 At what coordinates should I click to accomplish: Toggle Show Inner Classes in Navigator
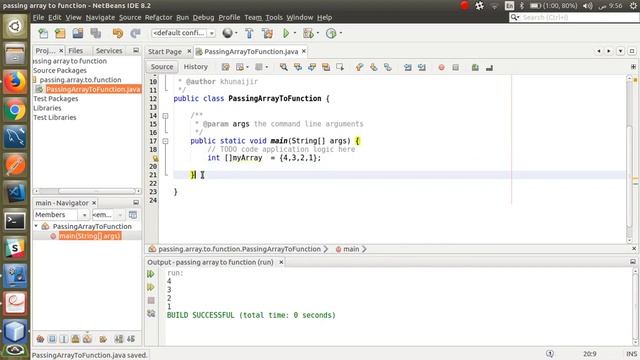pyautogui.click(x=87, y=339)
